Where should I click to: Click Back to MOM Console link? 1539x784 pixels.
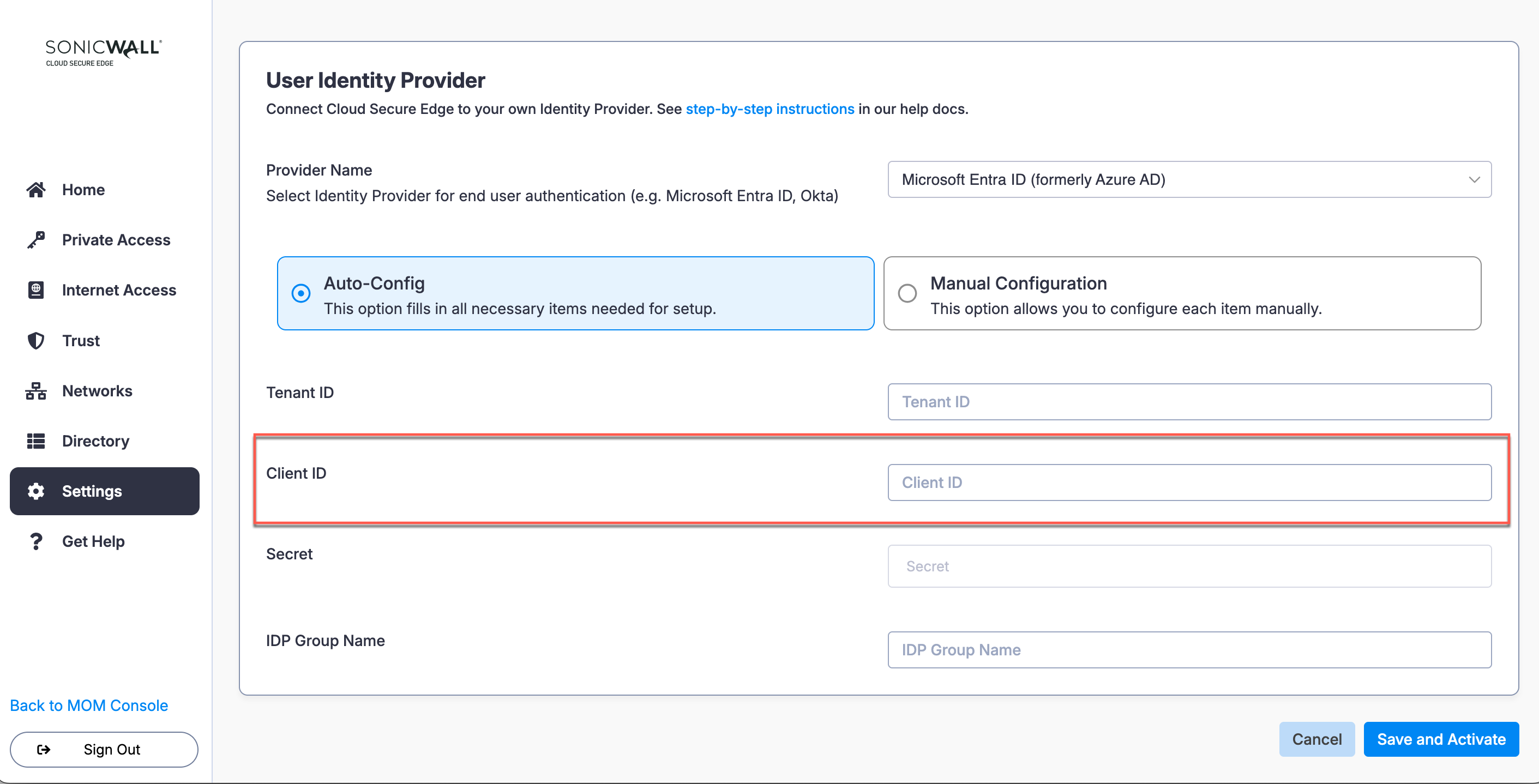point(89,705)
